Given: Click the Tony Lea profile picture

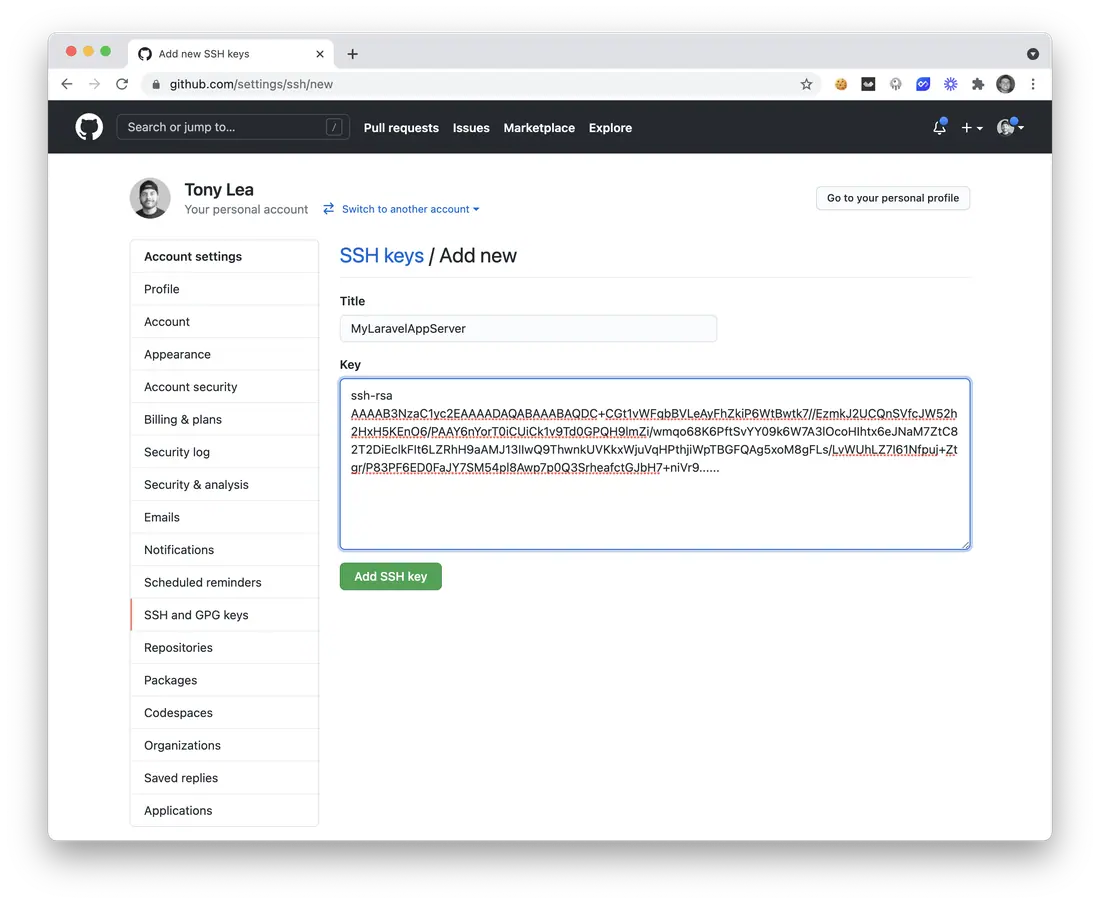Looking at the screenshot, I should pyautogui.click(x=150, y=198).
